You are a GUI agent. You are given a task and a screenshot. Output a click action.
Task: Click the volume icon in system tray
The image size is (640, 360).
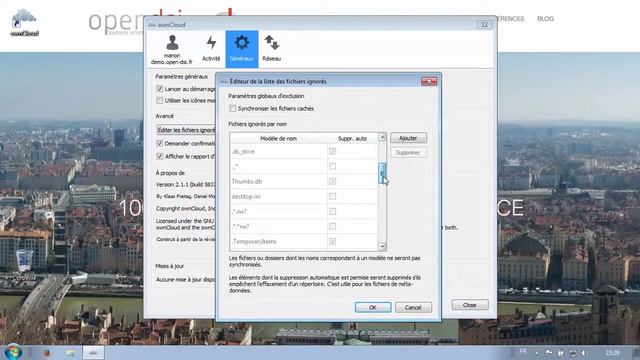(x=584, y=353)
